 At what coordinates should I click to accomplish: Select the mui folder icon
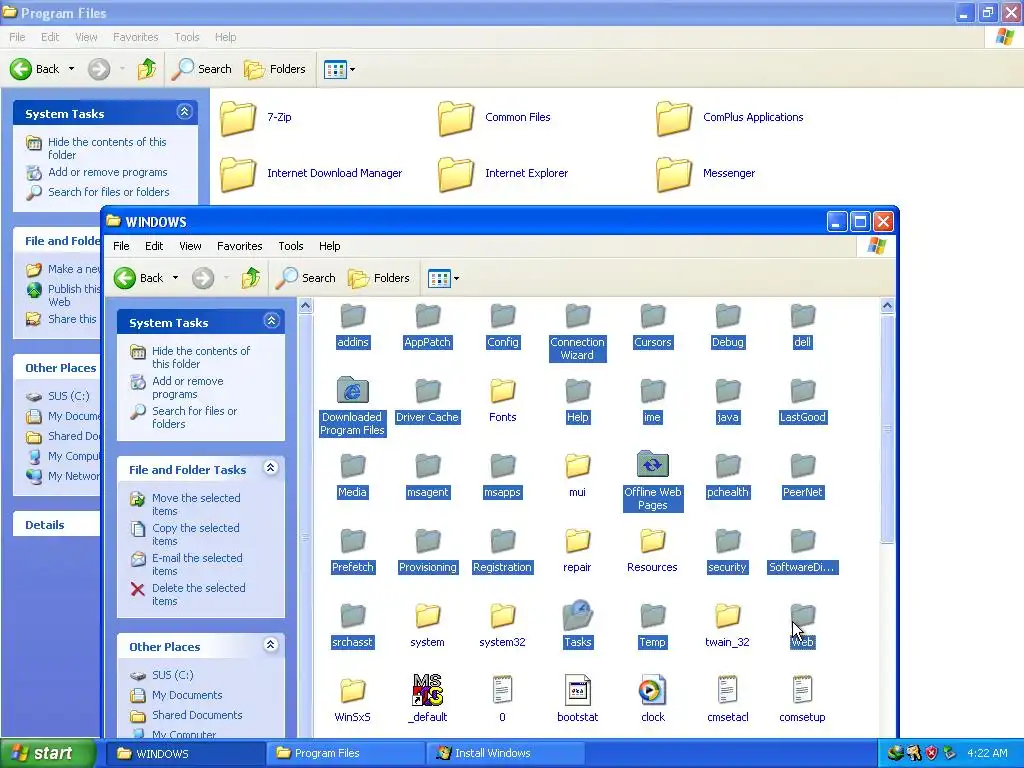pos(577,465)
